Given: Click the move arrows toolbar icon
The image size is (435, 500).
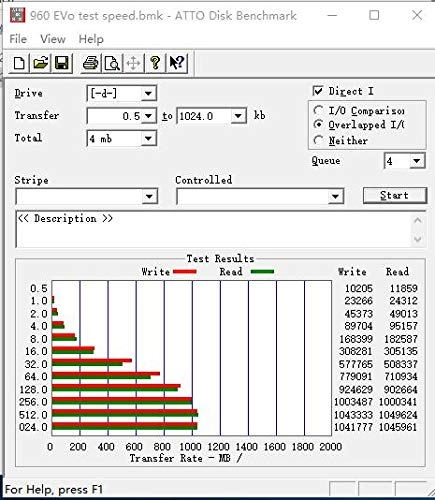Looking at the screenshot, I should pyautogui.click(x=133, y=63).
